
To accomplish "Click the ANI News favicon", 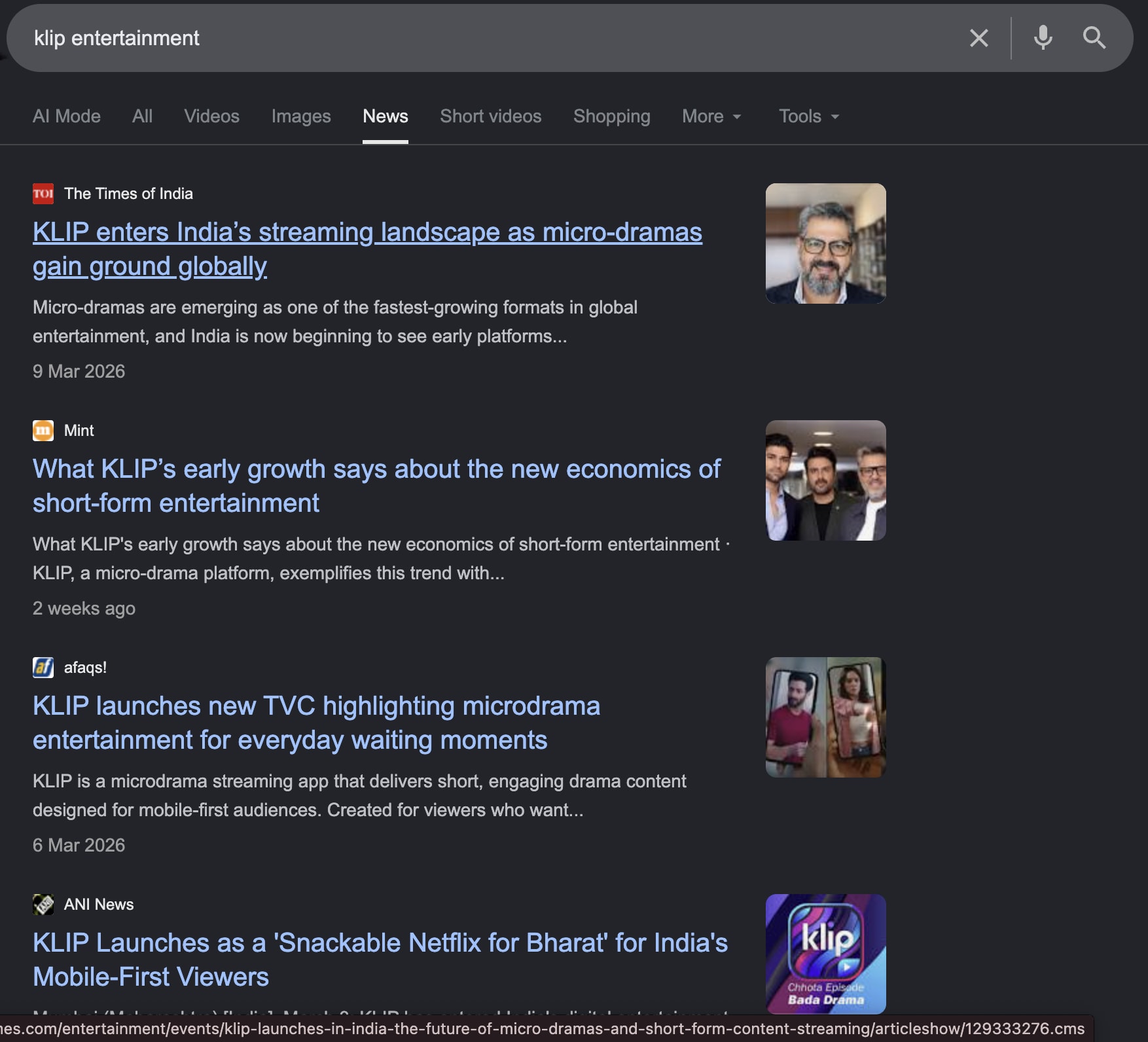I will click(43, 905).
